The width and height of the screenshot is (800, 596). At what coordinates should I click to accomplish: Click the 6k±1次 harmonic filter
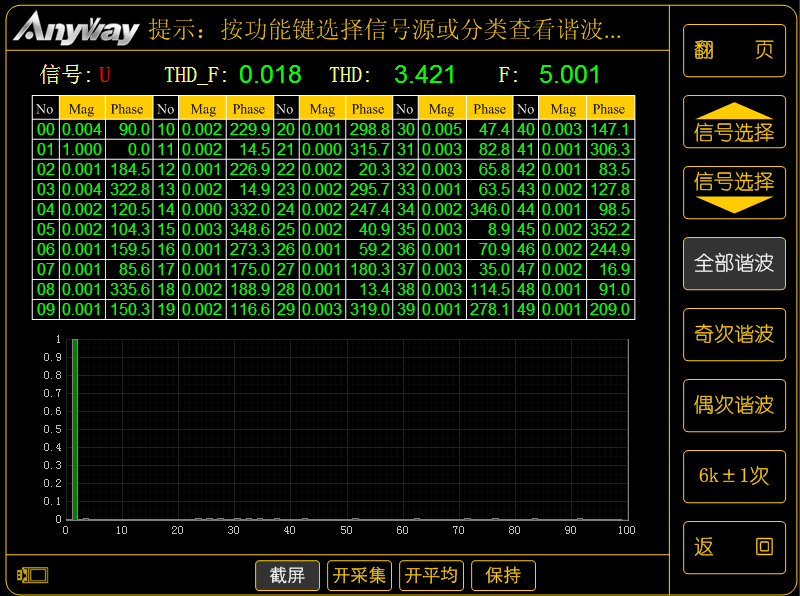tap(734, 477)
